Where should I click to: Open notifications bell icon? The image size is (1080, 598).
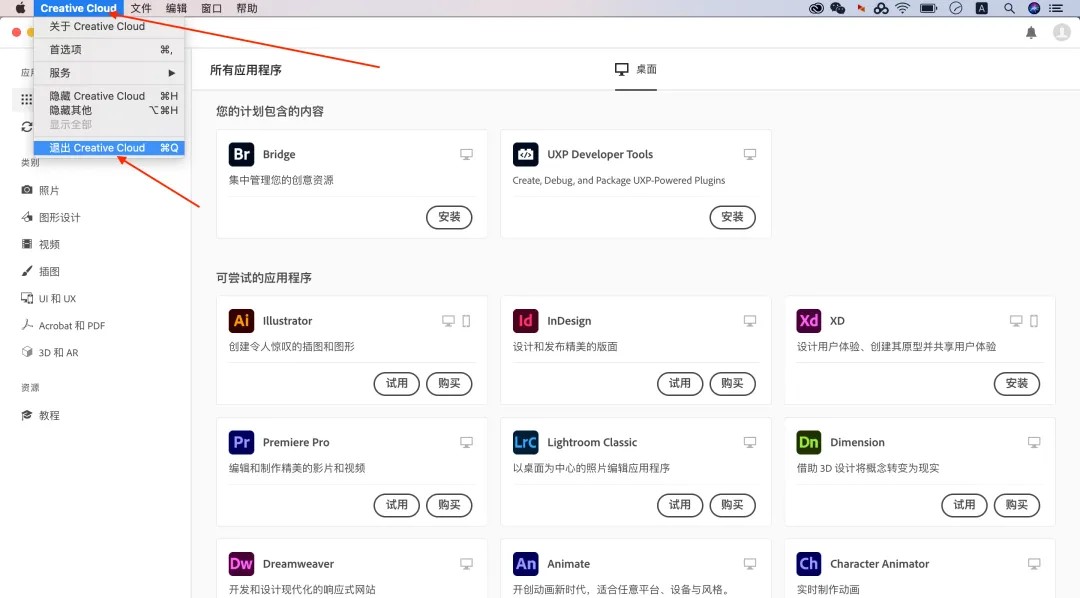(1031, 32)
